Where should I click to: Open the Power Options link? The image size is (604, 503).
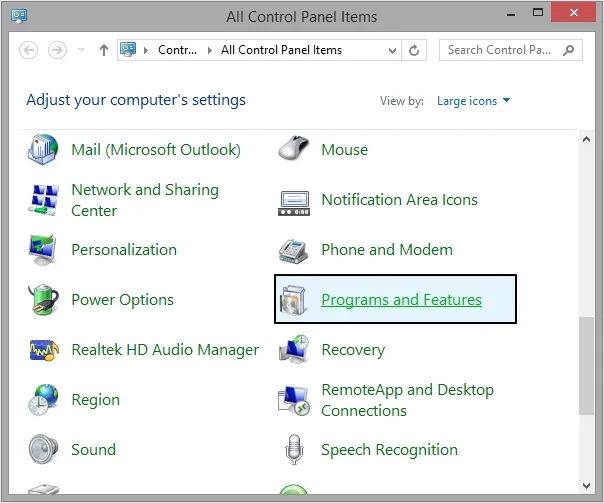(x=122, y=300)
